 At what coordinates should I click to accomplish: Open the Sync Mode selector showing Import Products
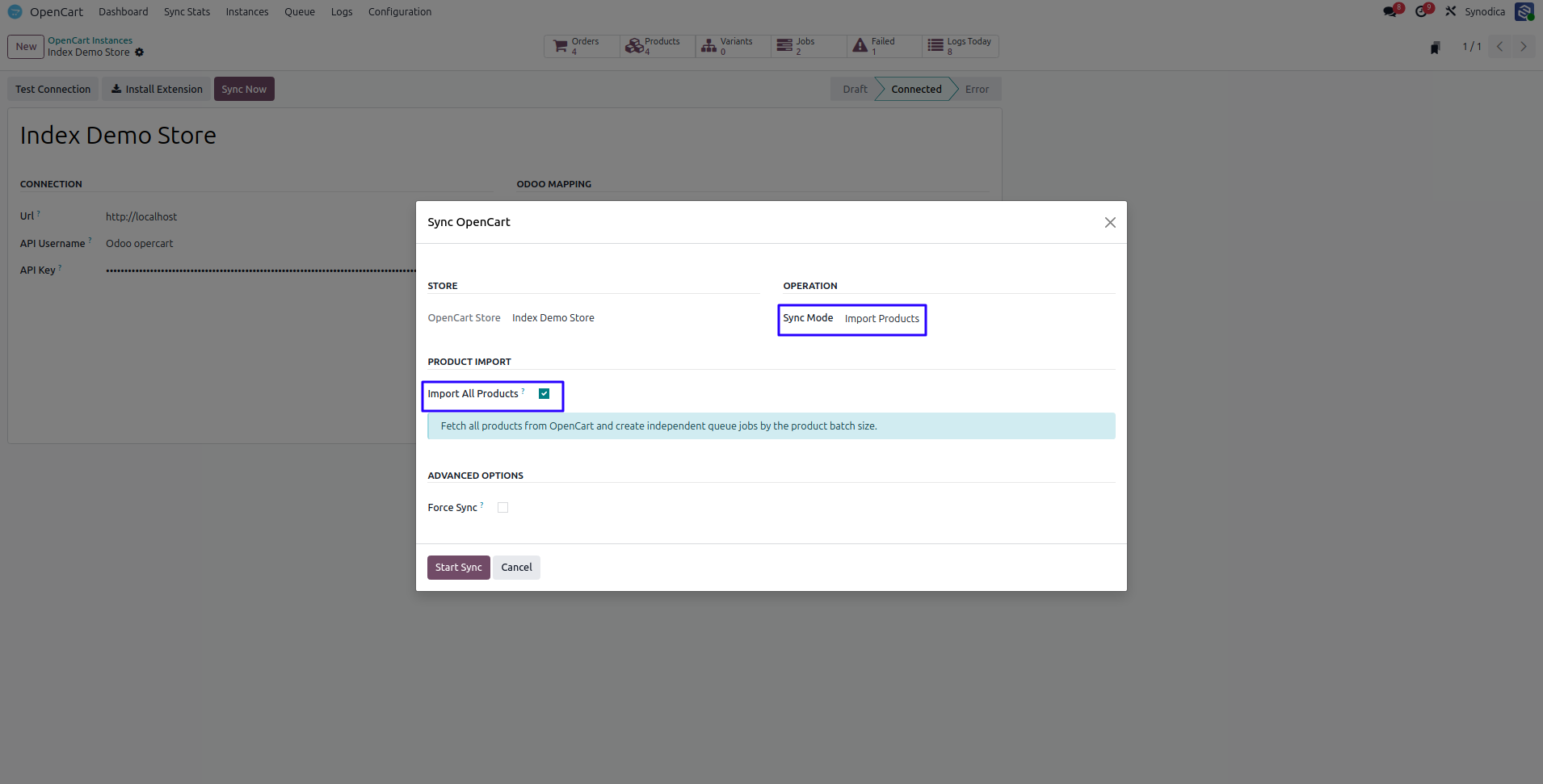(x=881, y=319)
